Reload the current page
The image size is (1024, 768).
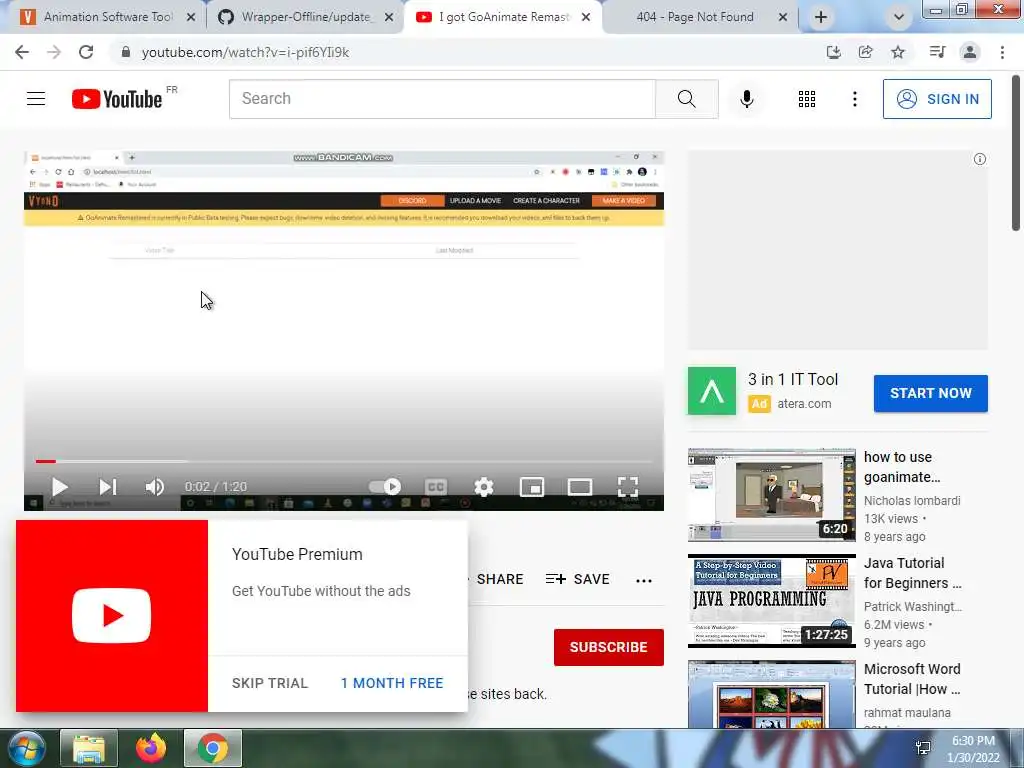[x=86, y=52]
